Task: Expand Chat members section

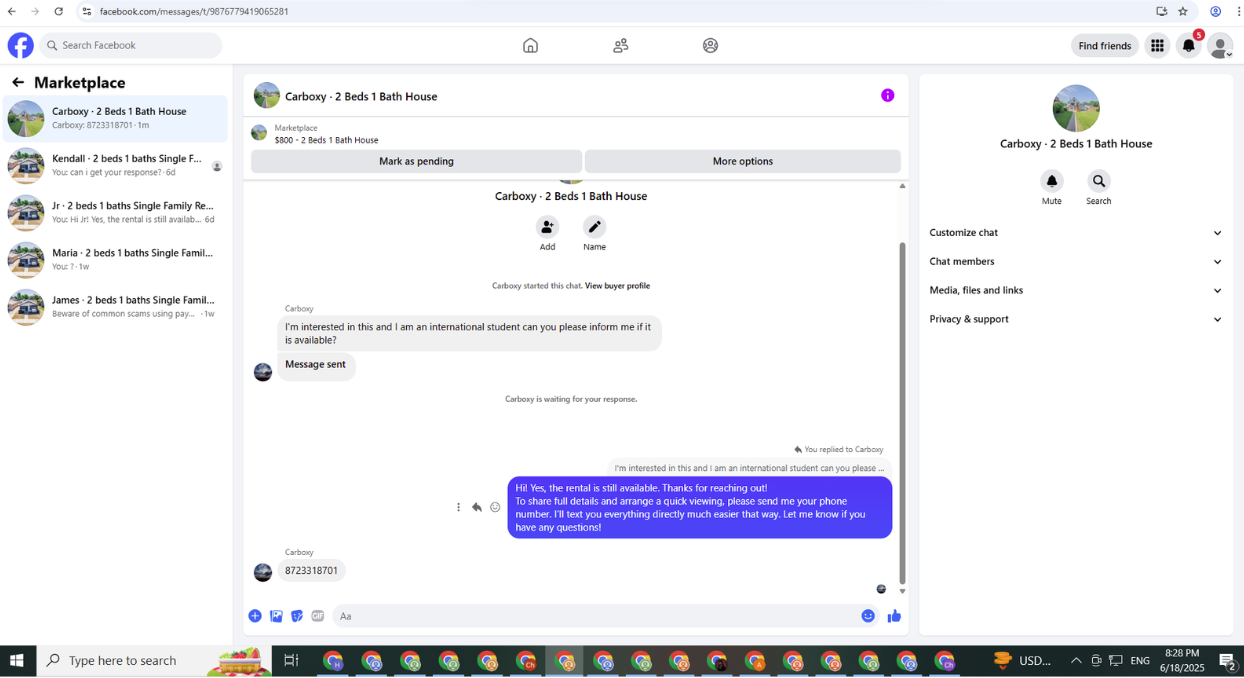Action: [1076, 262]
